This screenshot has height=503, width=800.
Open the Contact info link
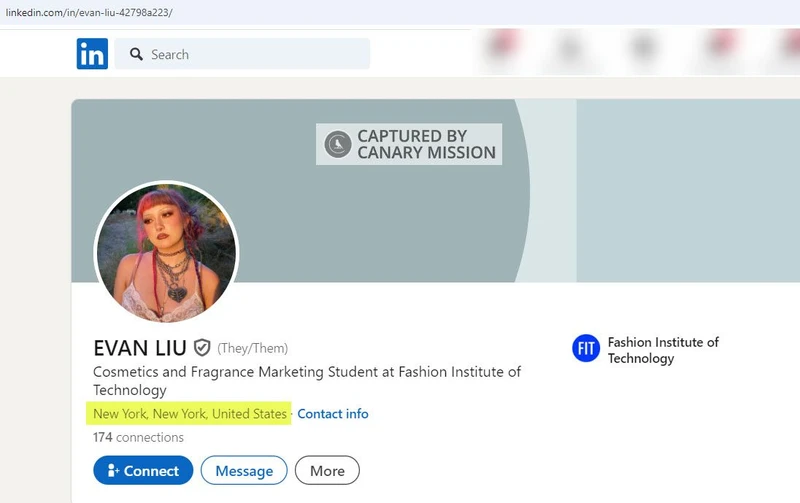pos(333,414)
